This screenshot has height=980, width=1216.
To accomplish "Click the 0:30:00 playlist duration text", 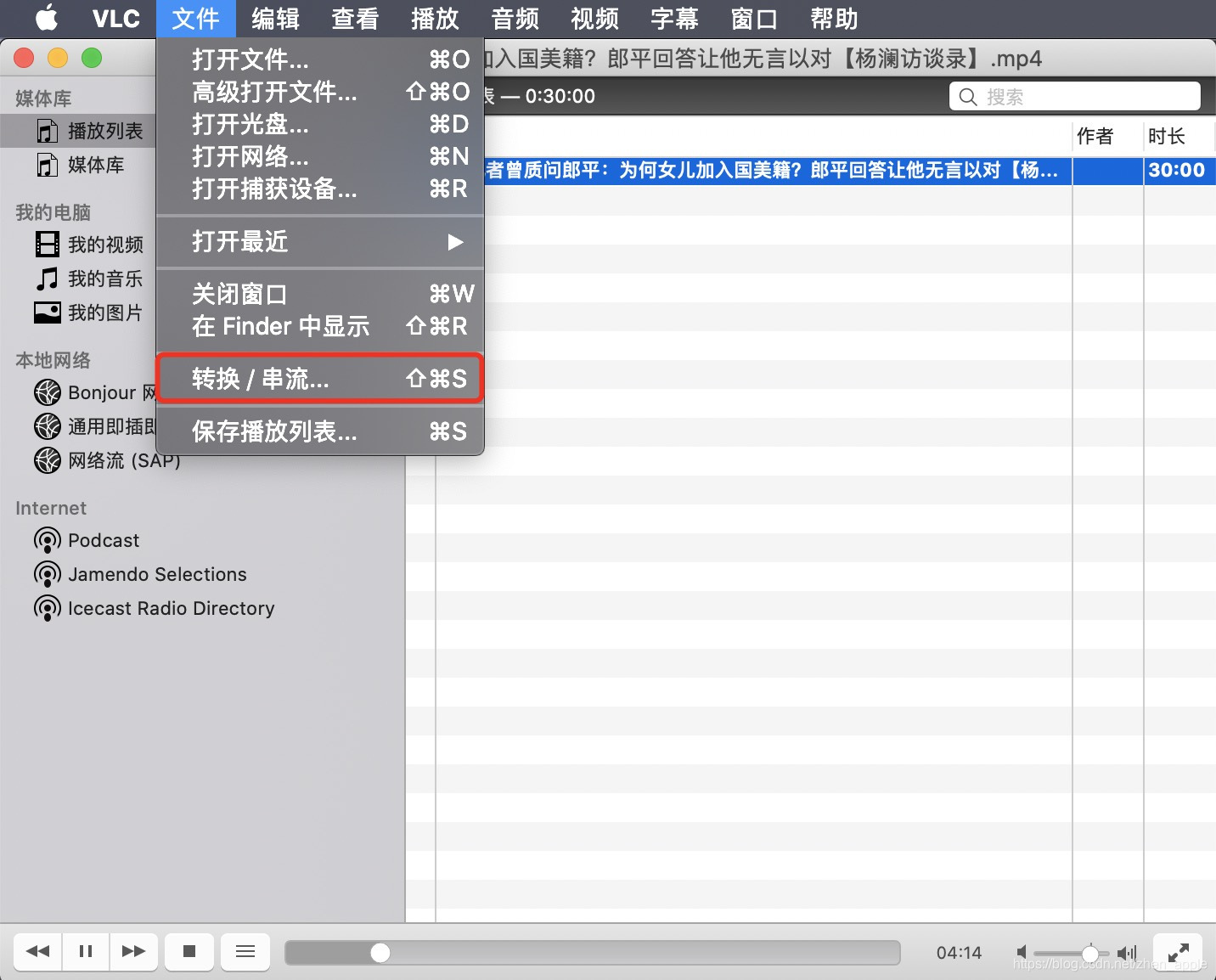I will tap(560, 96).
